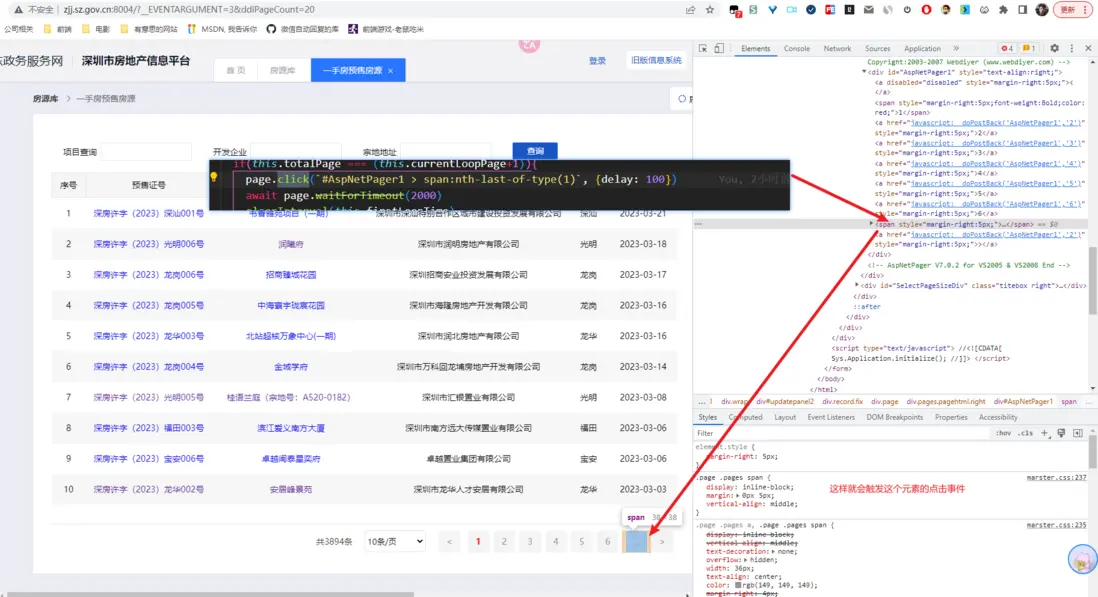Select the Event Listeners tab
The width and height of the screenshot is (1098, 597).
tap(831, 417)
